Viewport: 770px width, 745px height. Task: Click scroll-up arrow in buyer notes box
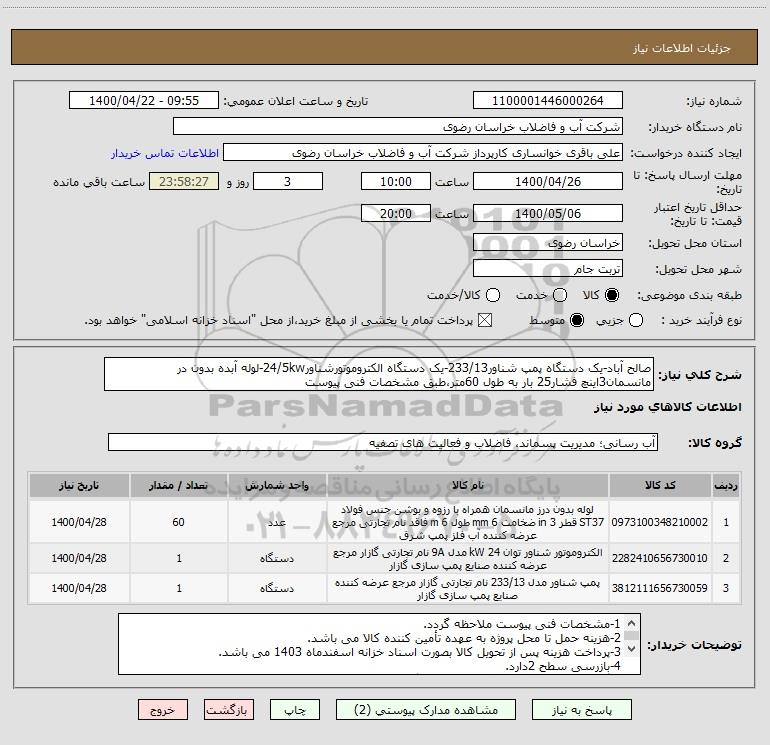632,624
